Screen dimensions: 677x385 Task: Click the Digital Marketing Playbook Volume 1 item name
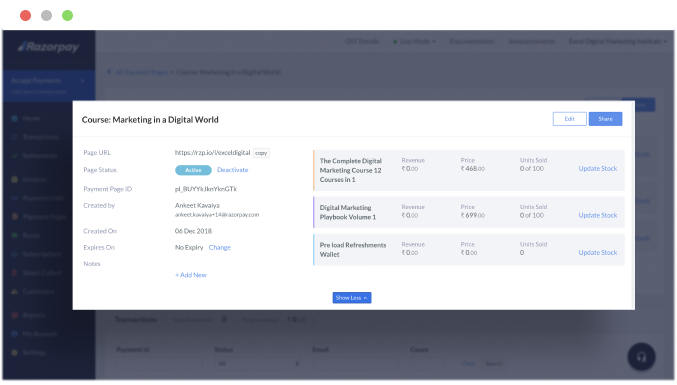pyautogui.click(x=348, y=212)
